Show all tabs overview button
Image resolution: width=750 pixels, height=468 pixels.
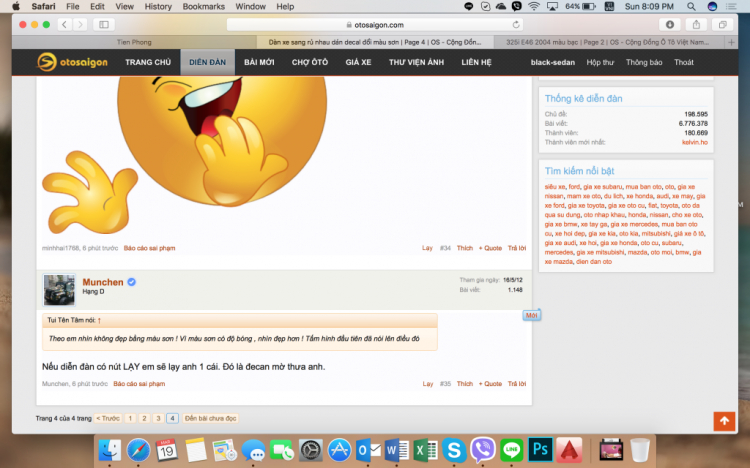pyautogui.click(x=723, y=24)
